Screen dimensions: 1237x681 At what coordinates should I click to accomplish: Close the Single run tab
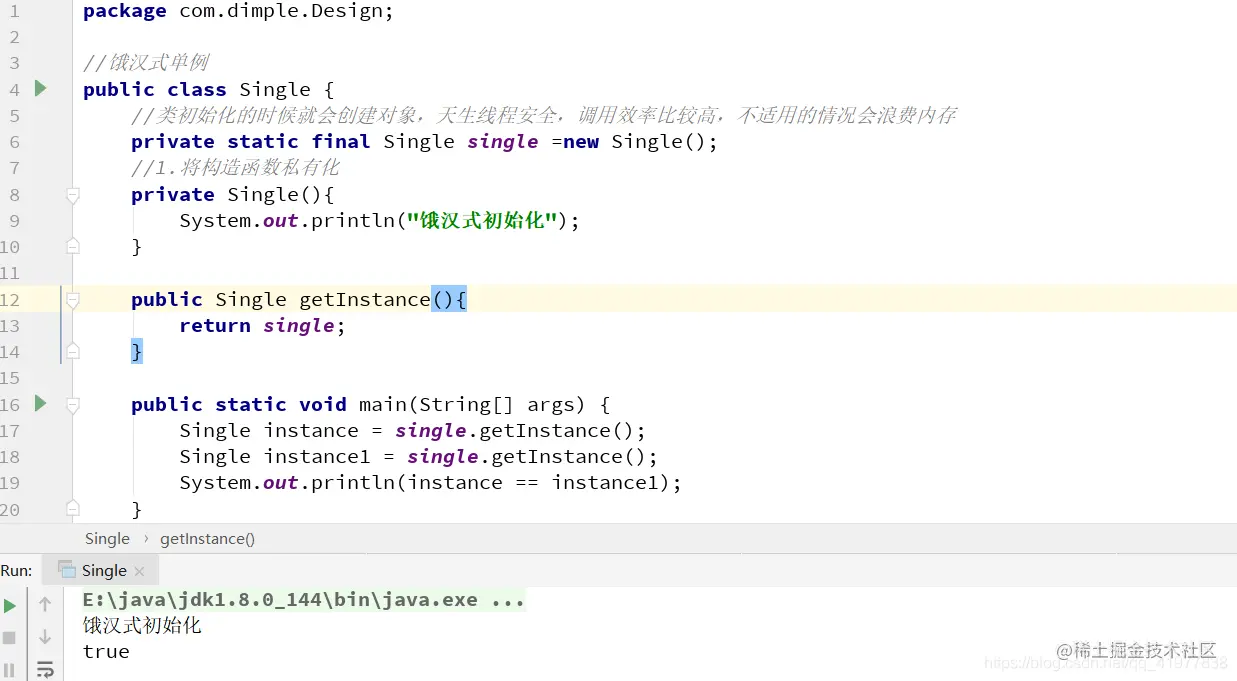139,571
